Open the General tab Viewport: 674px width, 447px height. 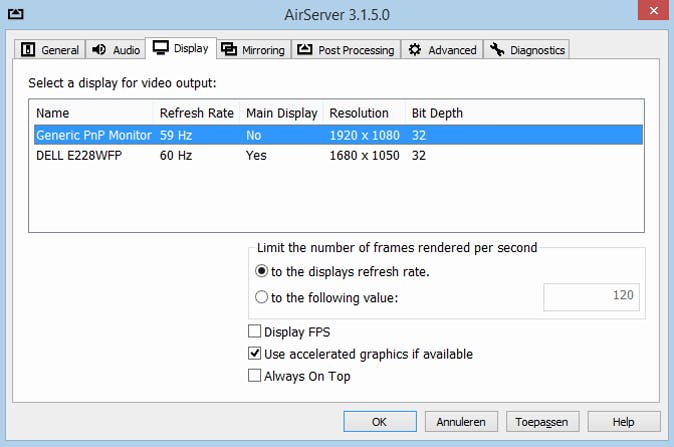(50, 49)
